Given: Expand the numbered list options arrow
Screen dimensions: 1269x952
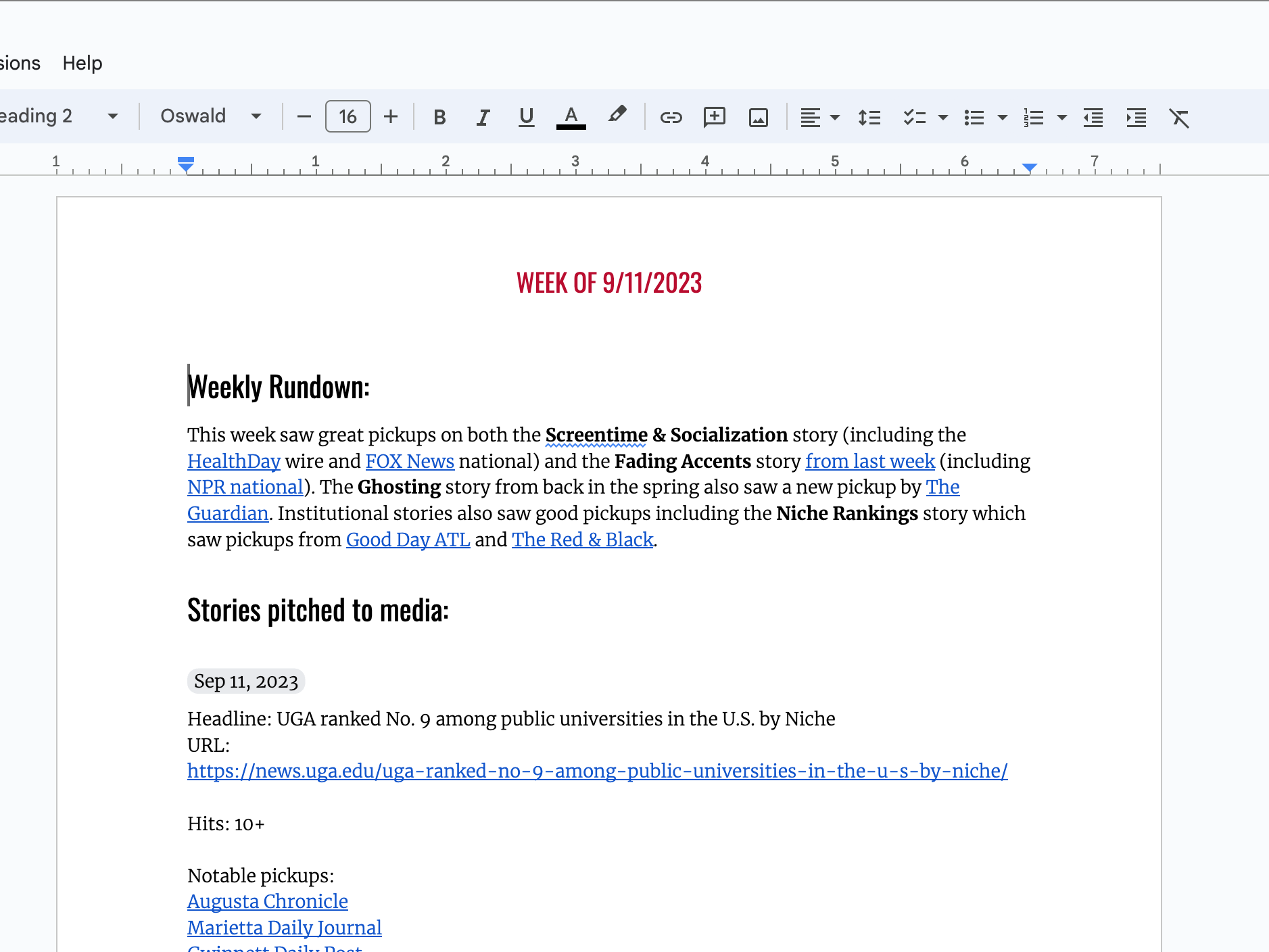Looking at the screenshot, I should [x=1062, y=118].
